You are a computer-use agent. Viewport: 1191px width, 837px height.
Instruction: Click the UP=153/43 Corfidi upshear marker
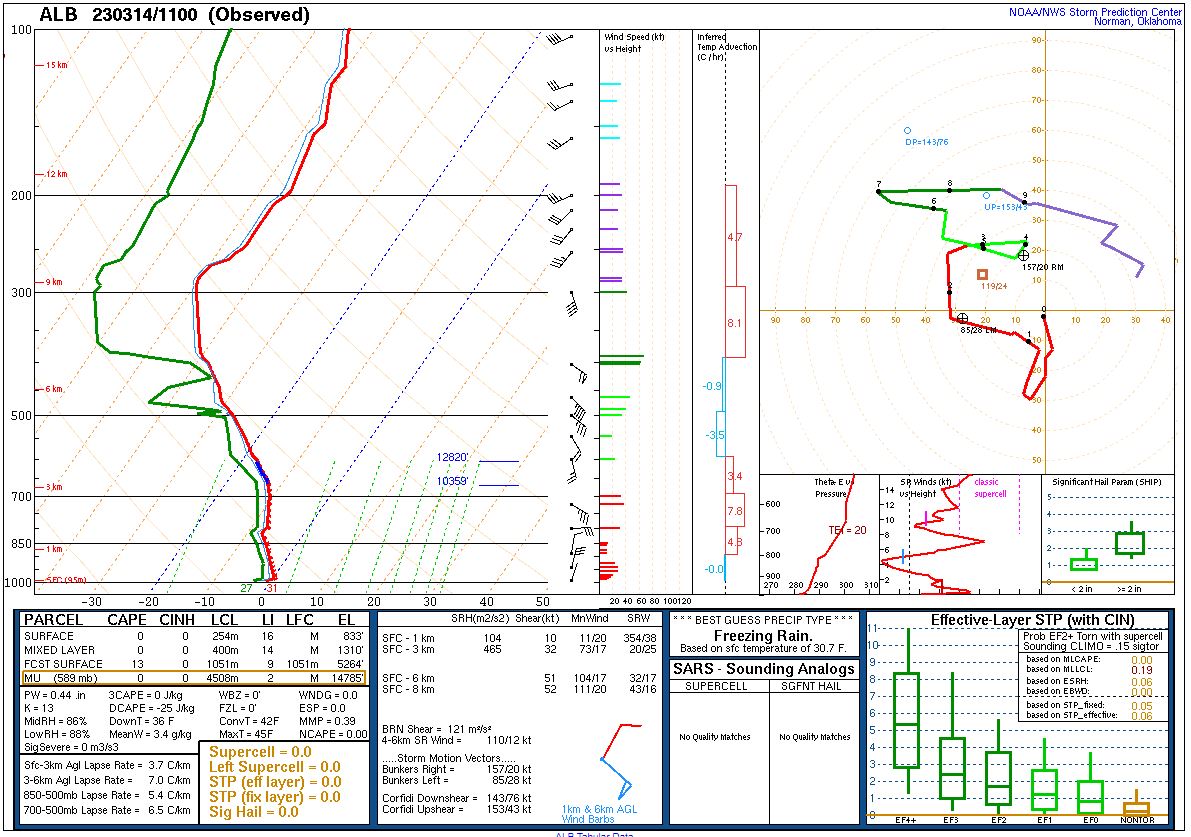(986, 195)
